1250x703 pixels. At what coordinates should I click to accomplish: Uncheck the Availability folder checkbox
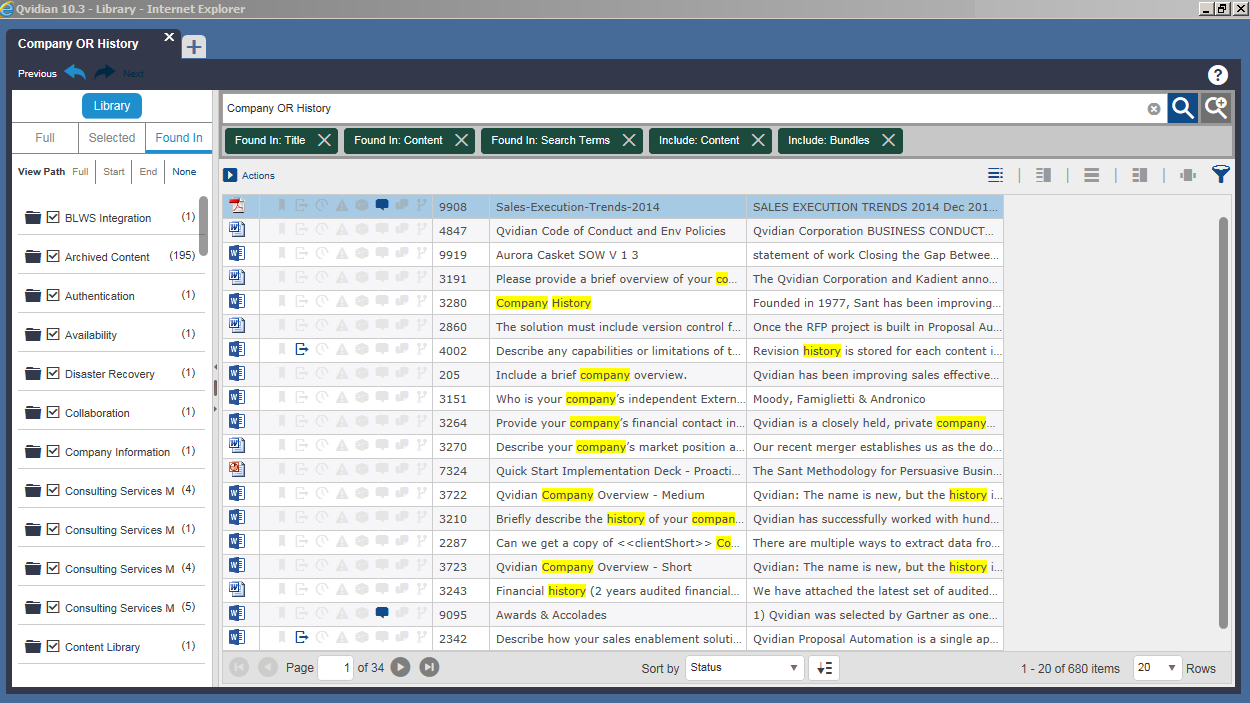click(x=53, y=334)
